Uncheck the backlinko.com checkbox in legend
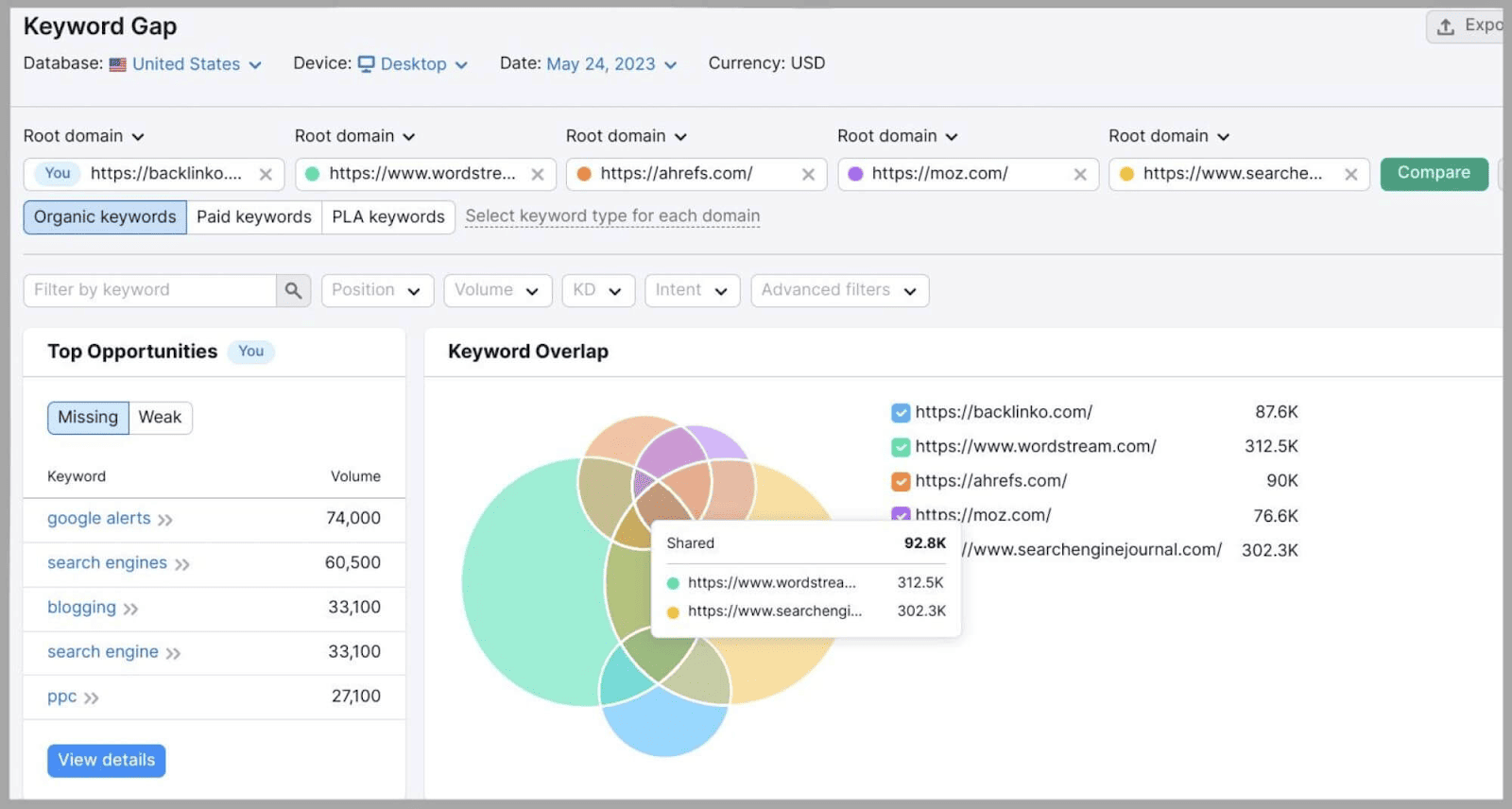This screenshot has height=809, width=1512. [900, 413]
